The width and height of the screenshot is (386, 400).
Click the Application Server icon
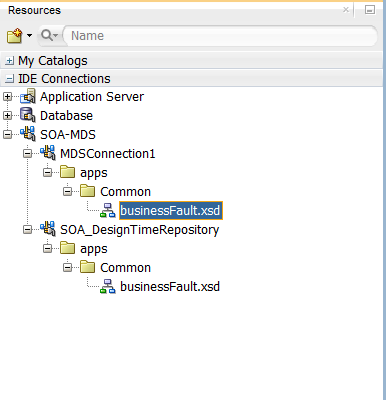click(x=28, y=96)
